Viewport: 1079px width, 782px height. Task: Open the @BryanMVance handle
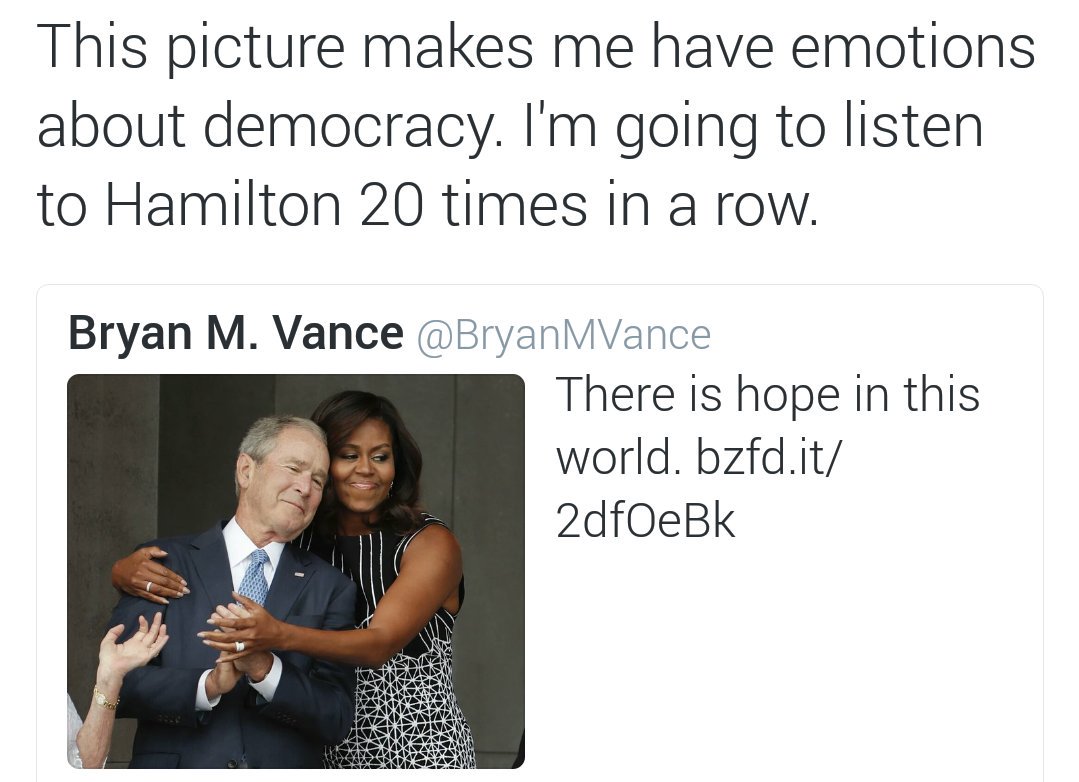coord(564,335)
